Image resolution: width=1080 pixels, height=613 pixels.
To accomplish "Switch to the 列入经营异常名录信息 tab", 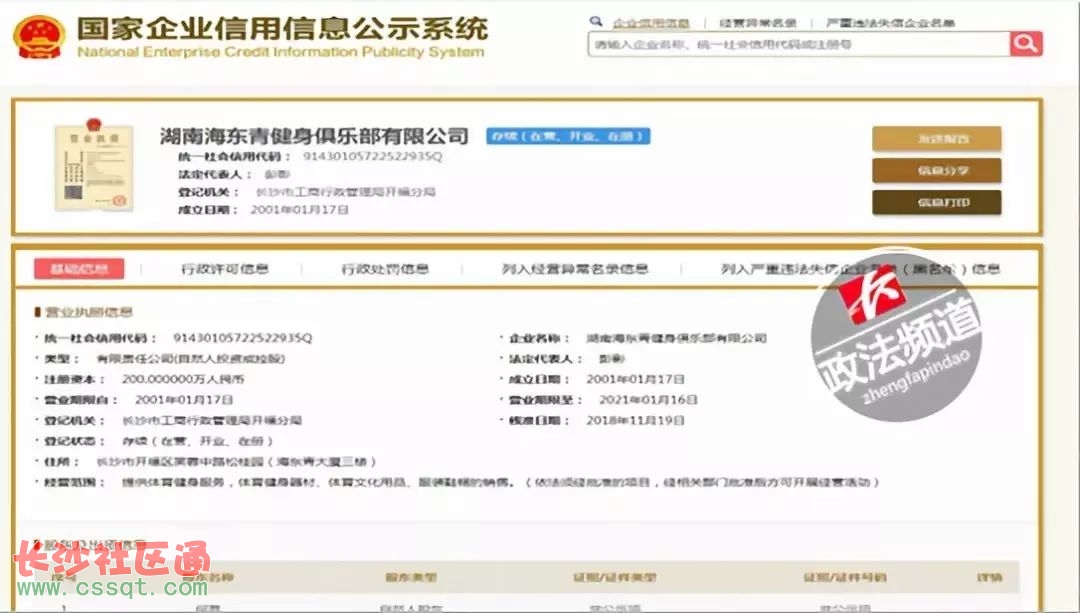I will (x=575, y=269).
